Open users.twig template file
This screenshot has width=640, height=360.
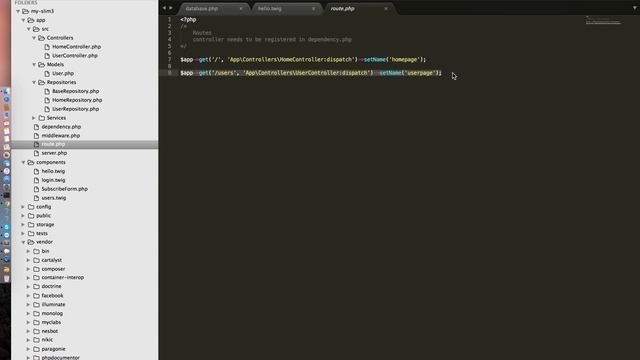53,198
